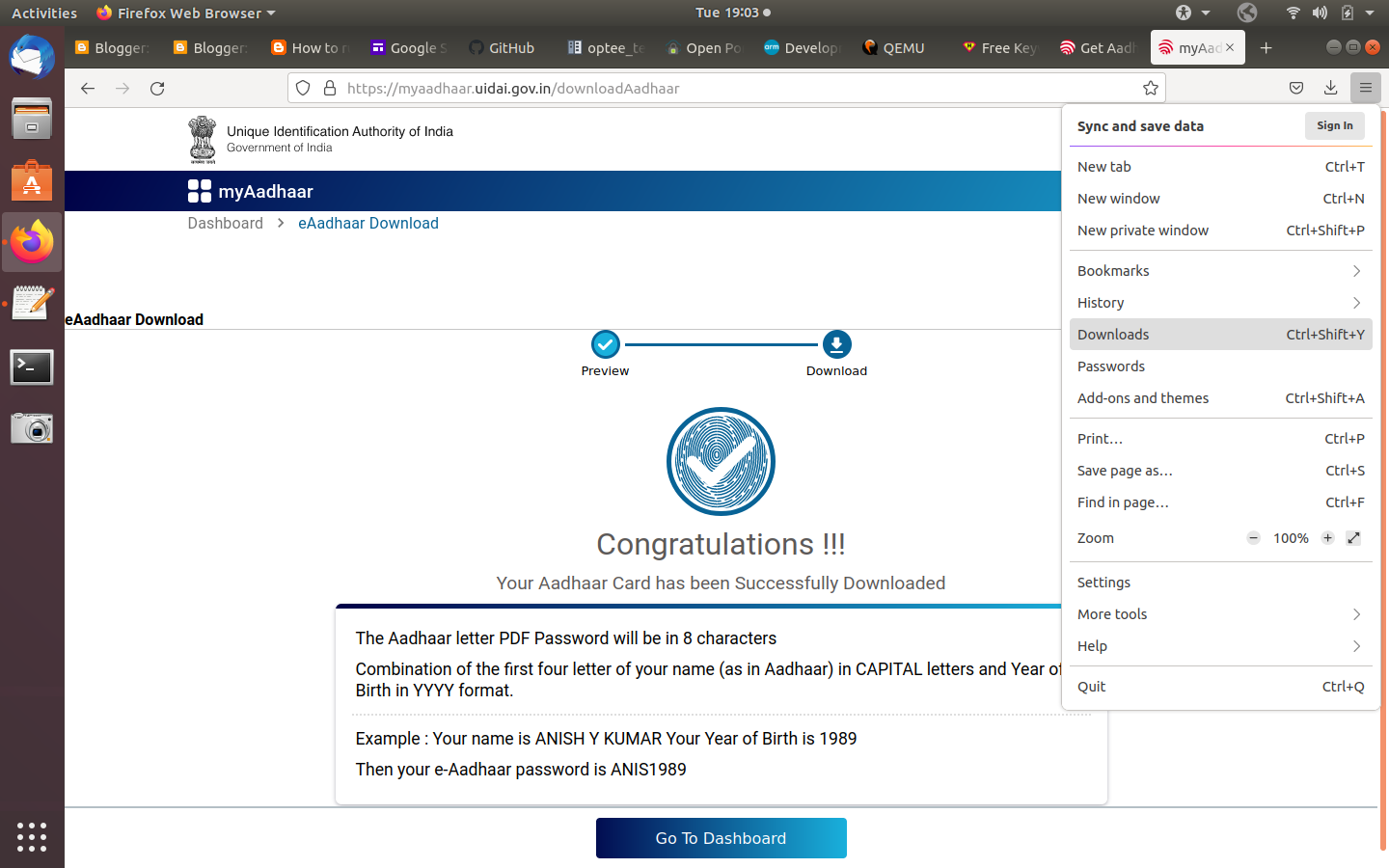The width and height of the screenshot is (1389, 868).
Task: Open the Downloads toolbar arrow icon
Action: tap(1331, 88)
